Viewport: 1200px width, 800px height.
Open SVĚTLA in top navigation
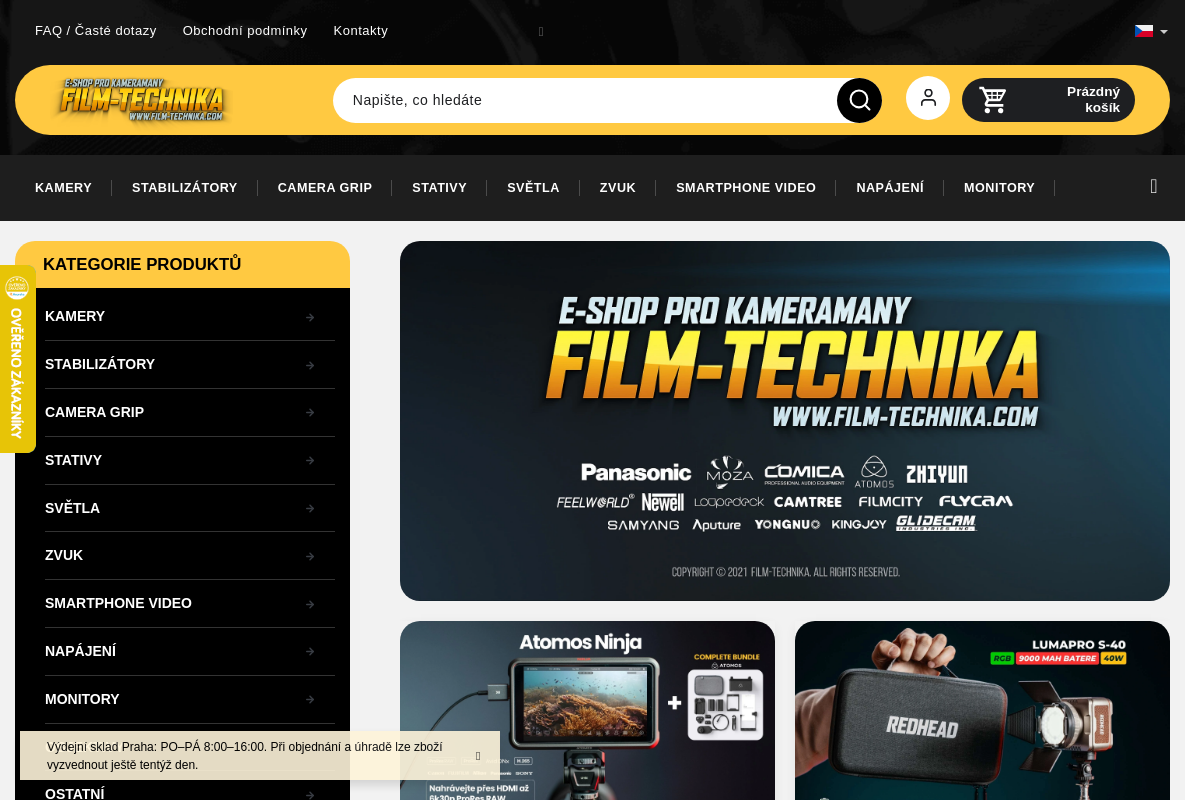[x=533, y=188]
